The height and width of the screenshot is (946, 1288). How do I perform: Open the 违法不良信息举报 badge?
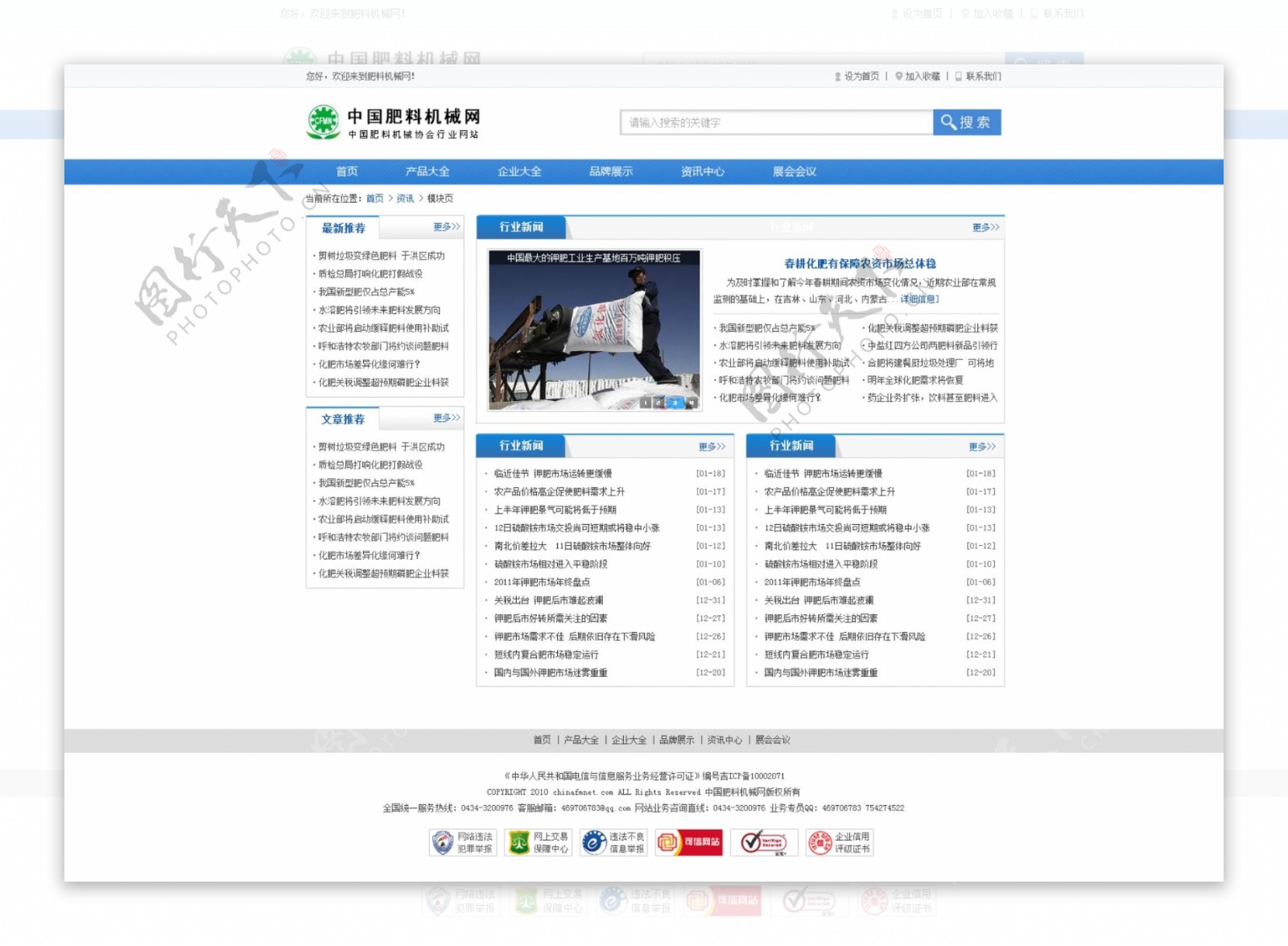click(x=614, y=842)
